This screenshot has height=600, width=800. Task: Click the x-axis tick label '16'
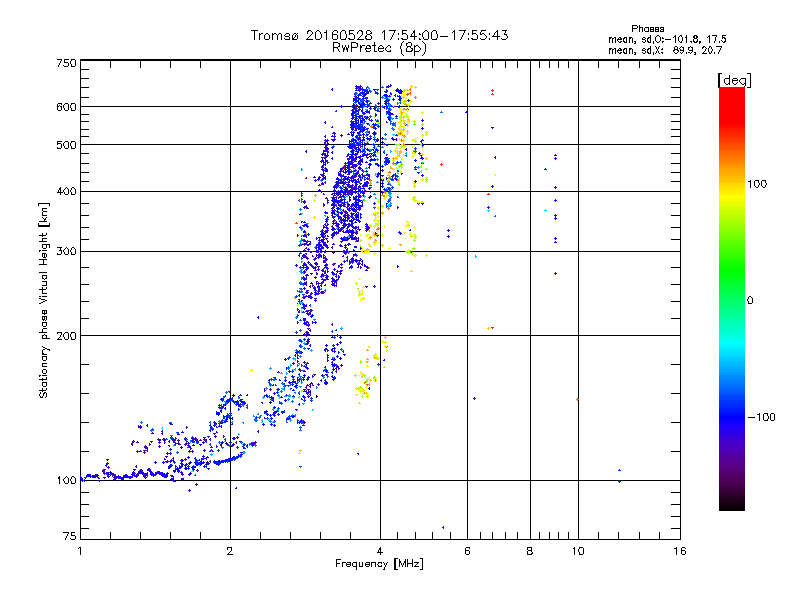coord(680,551)
